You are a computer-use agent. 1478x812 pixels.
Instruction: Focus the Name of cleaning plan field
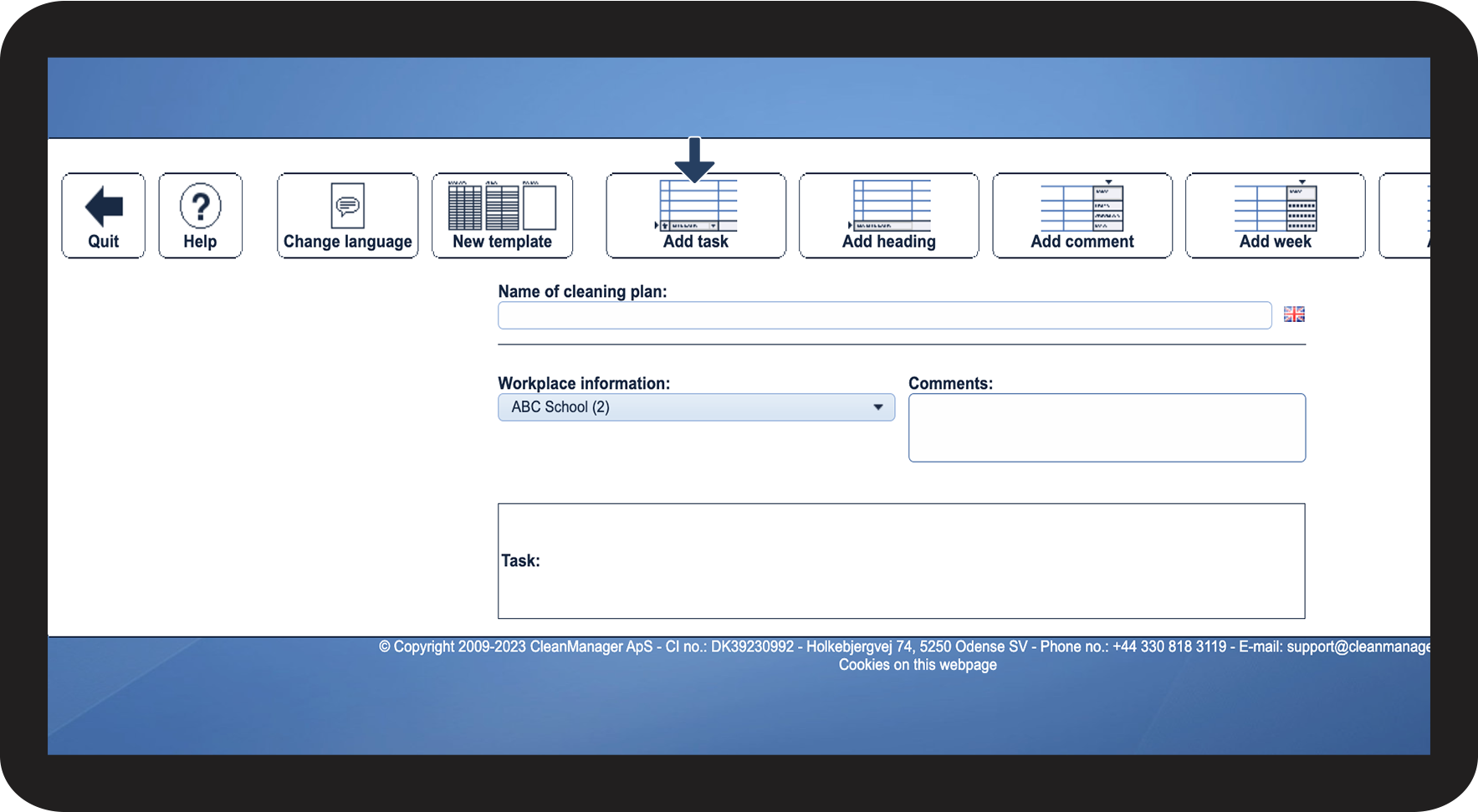point(884,315)
